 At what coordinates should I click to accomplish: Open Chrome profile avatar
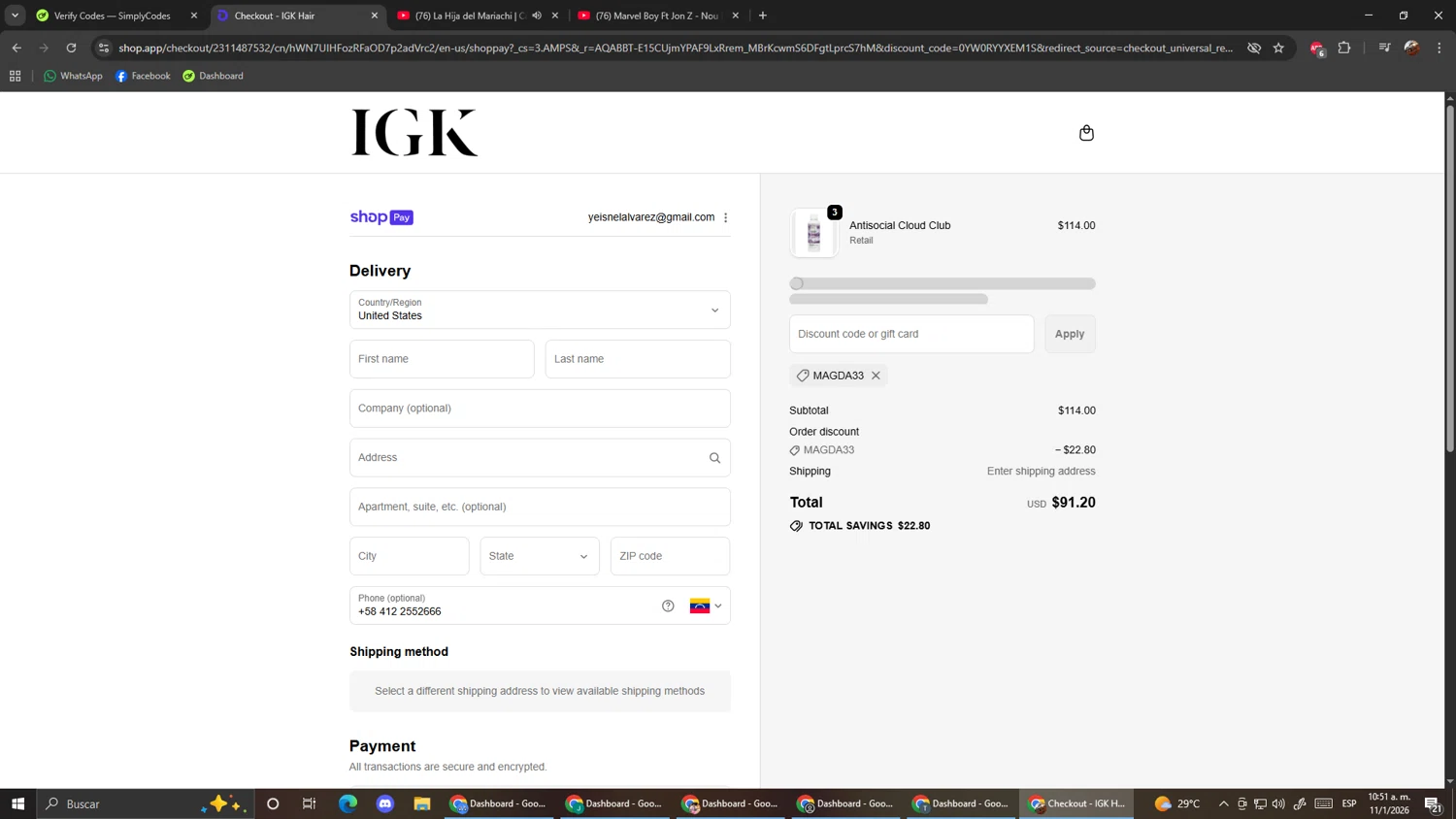(1412, 48)
